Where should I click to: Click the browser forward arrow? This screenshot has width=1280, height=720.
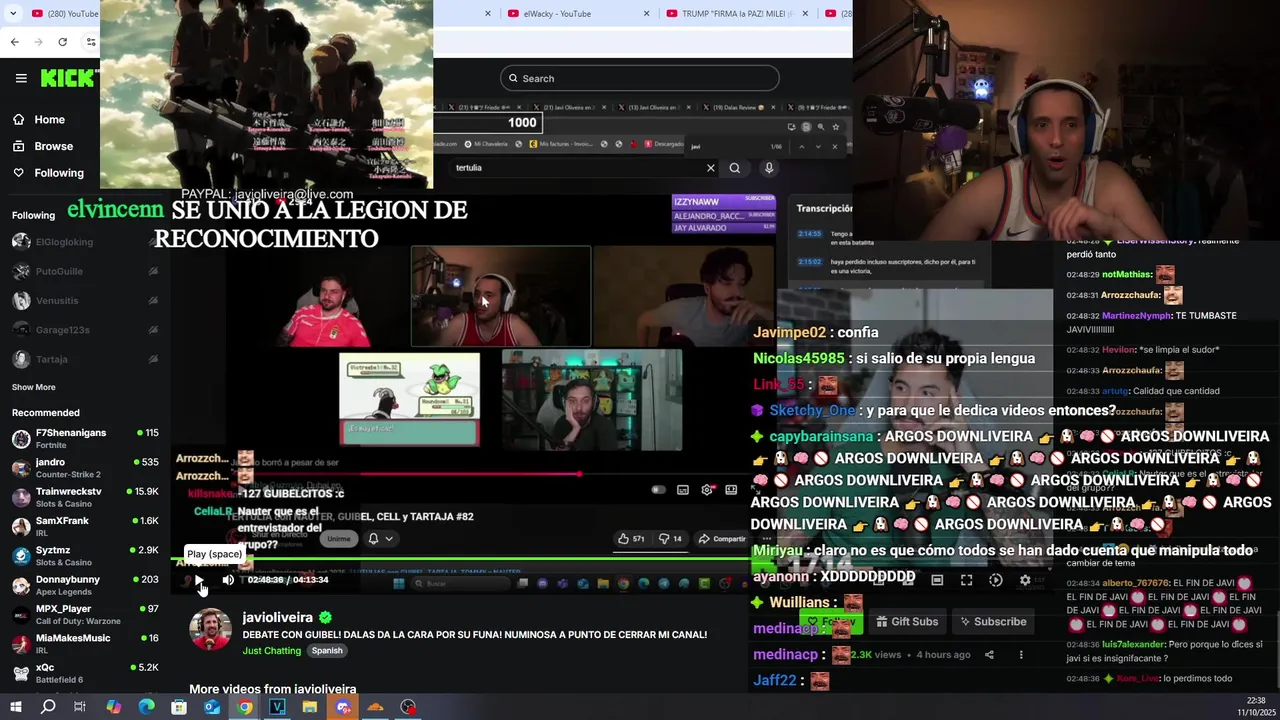38,42
